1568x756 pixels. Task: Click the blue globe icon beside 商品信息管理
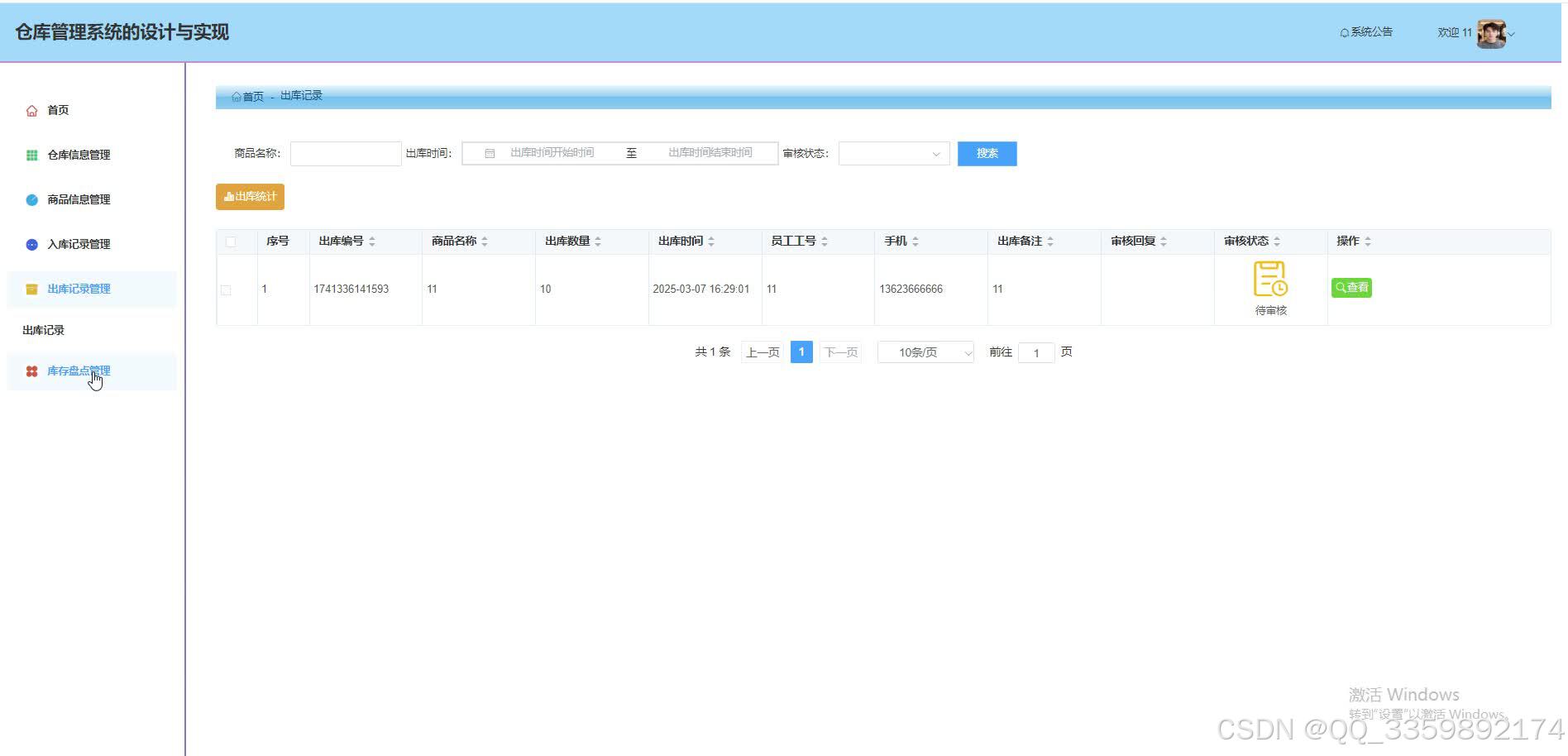click(x=31, y=199)
